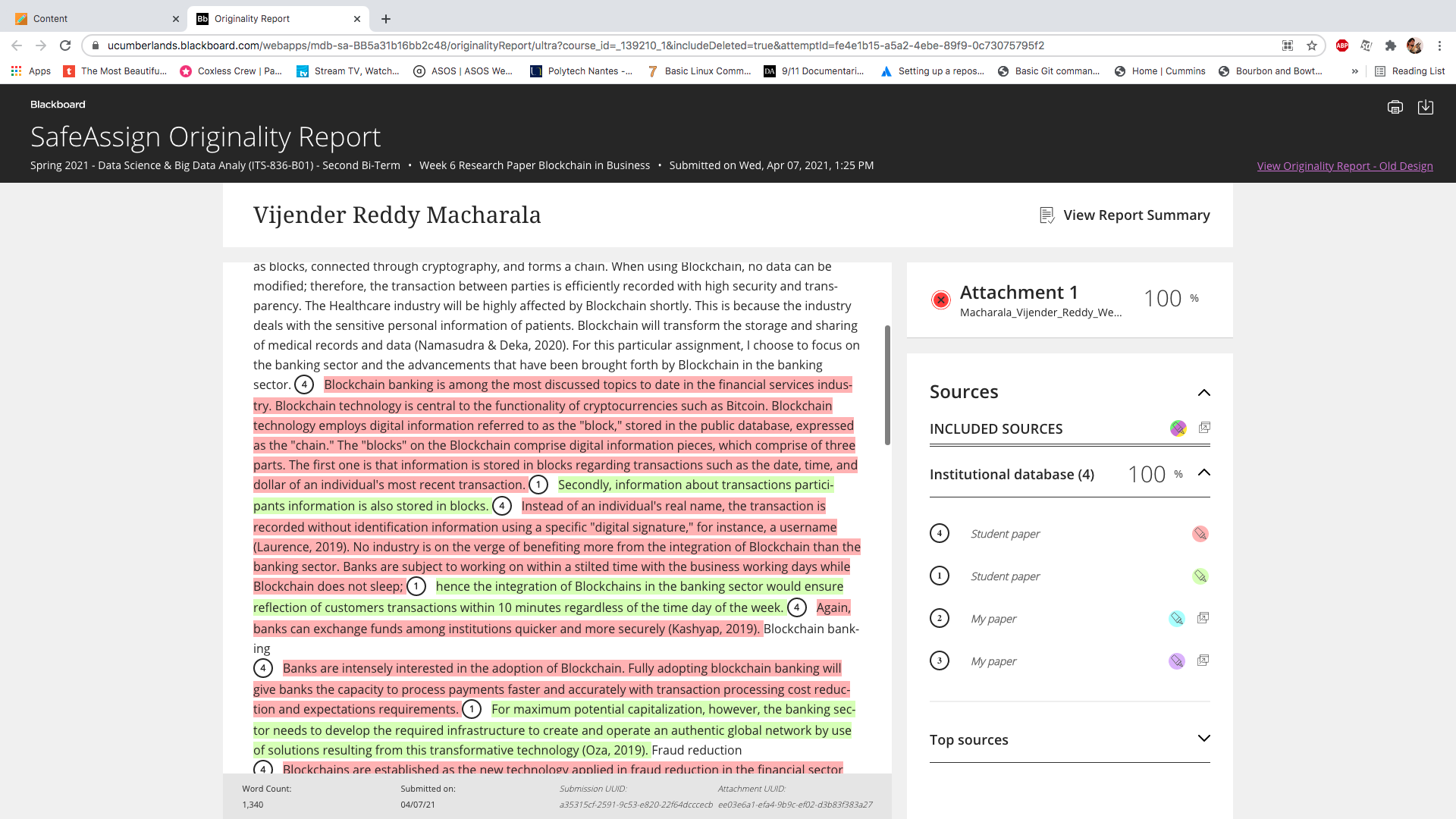Click citation marker 1 before 'Secondly, information'
This screenshot has width=1456, height=819.
coord(538,485)
